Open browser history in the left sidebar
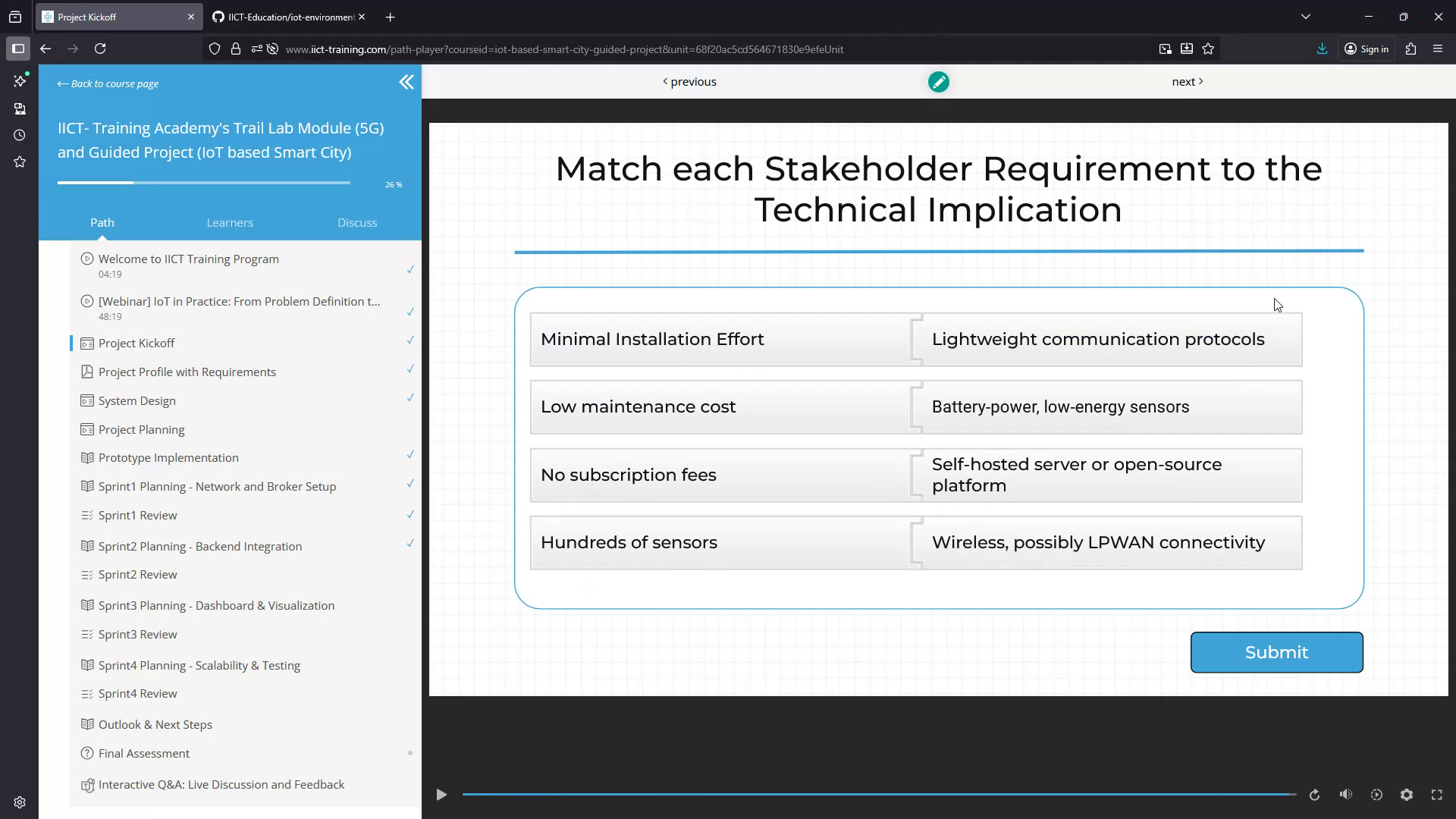Image resolution: width=1456 pixels, height=819 pixels. [x=19, y=135]
